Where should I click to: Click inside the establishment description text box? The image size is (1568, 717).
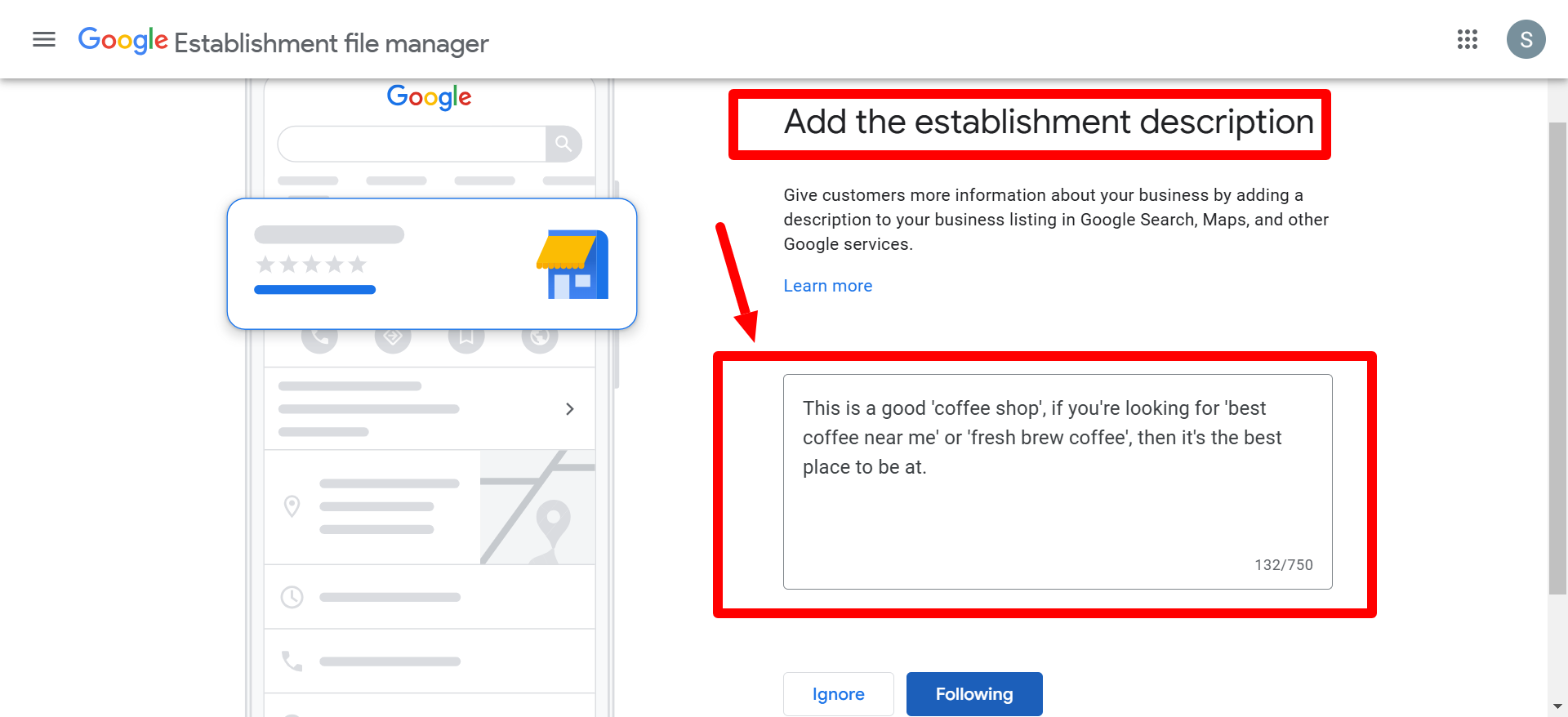coord(1058,482)
